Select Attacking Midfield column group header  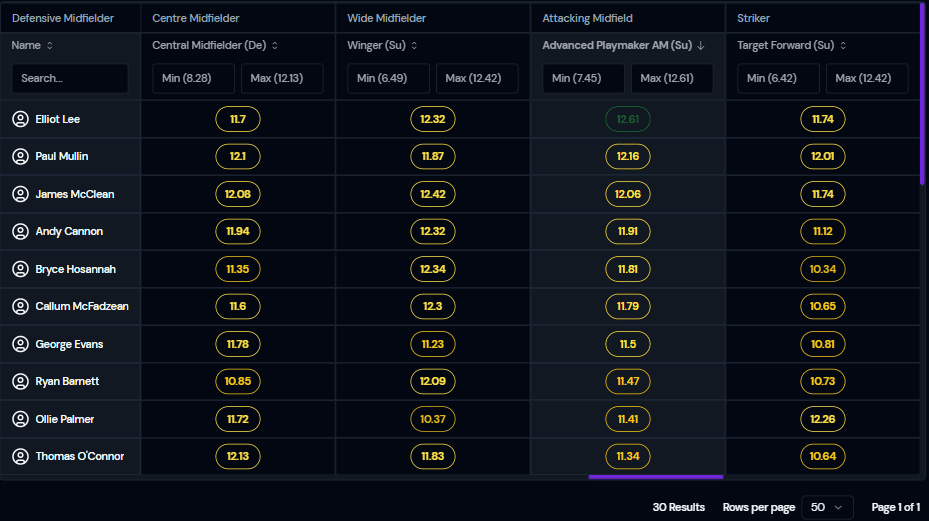[x=587, y=18]
